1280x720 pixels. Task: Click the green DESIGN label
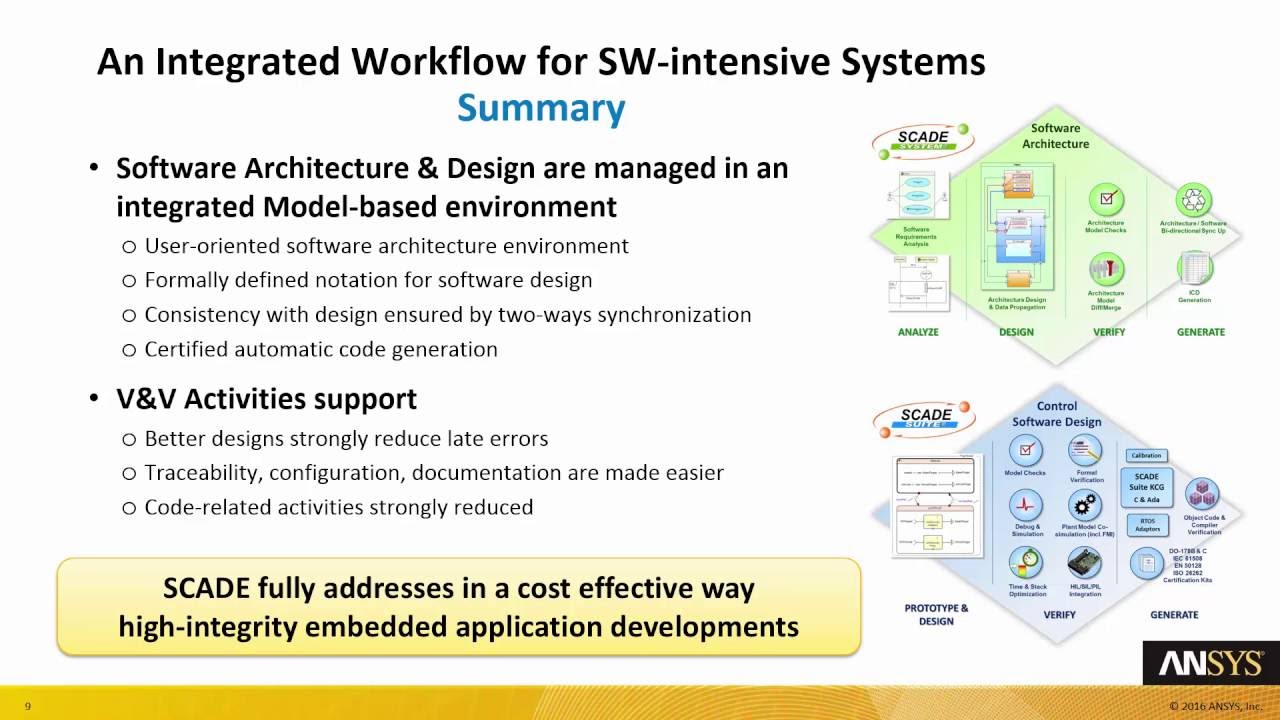tap(1017, 332)
